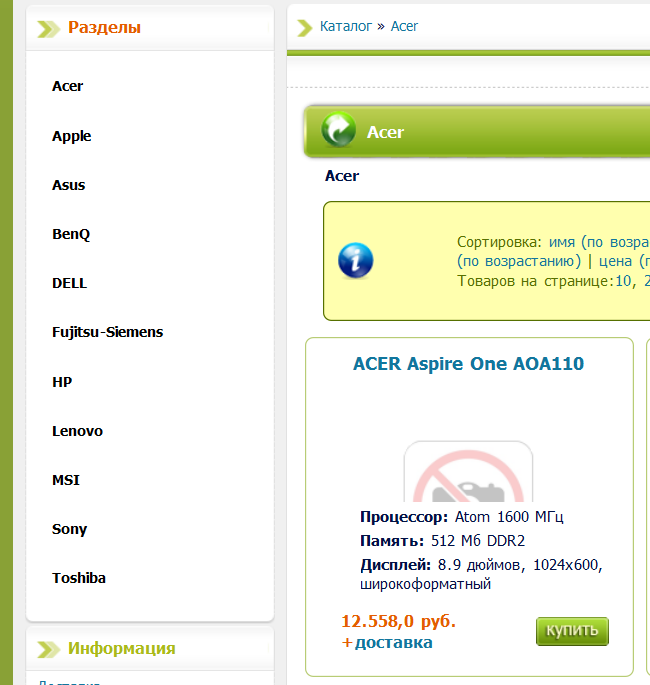Open the MSI section
This screenshot has height=685, width=650.
pyautogui.click(x=66, y=480)
